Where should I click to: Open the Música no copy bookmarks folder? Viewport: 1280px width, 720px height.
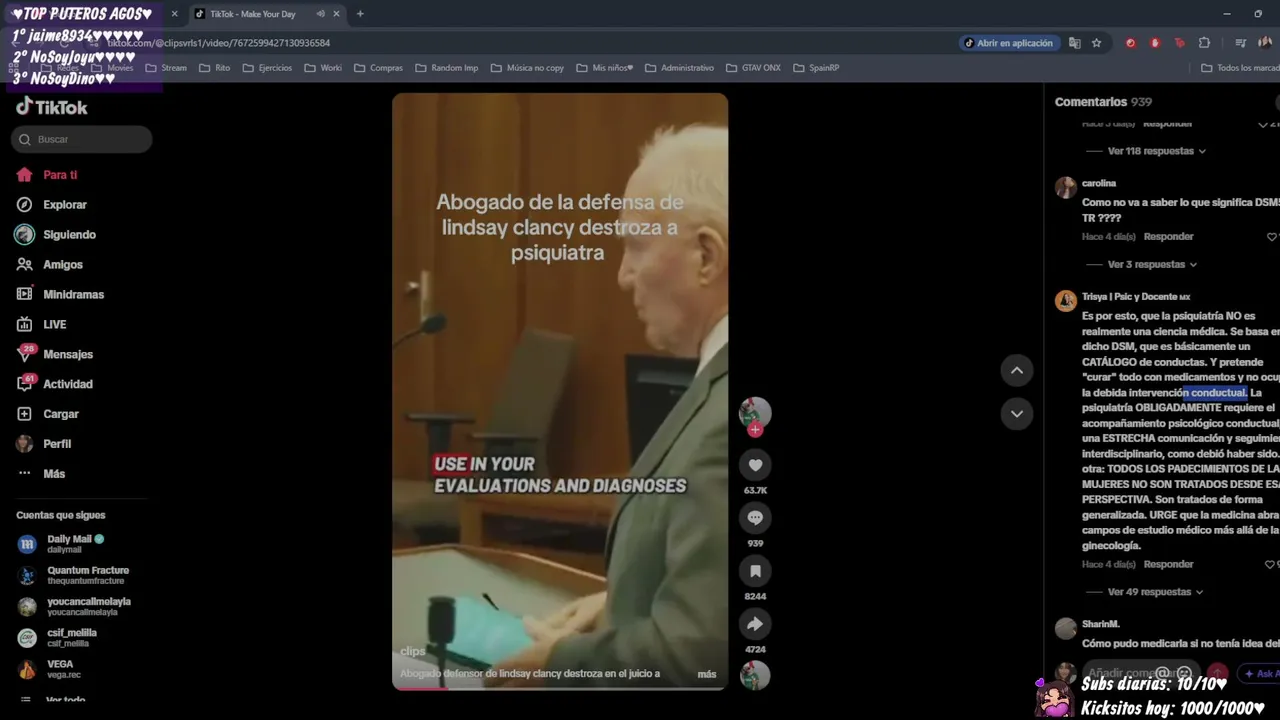click(527, 68)
